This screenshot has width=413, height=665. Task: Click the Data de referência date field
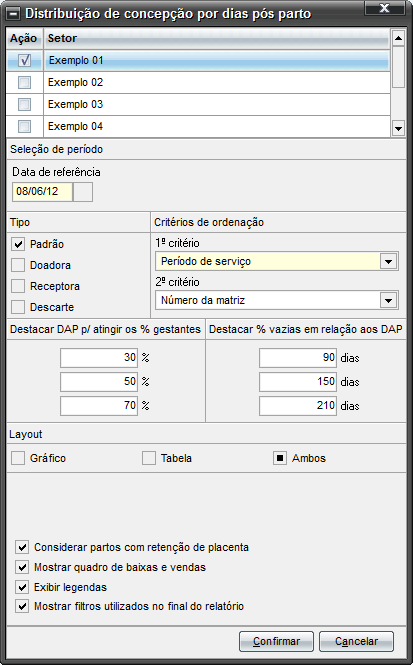tap(42, 192)
